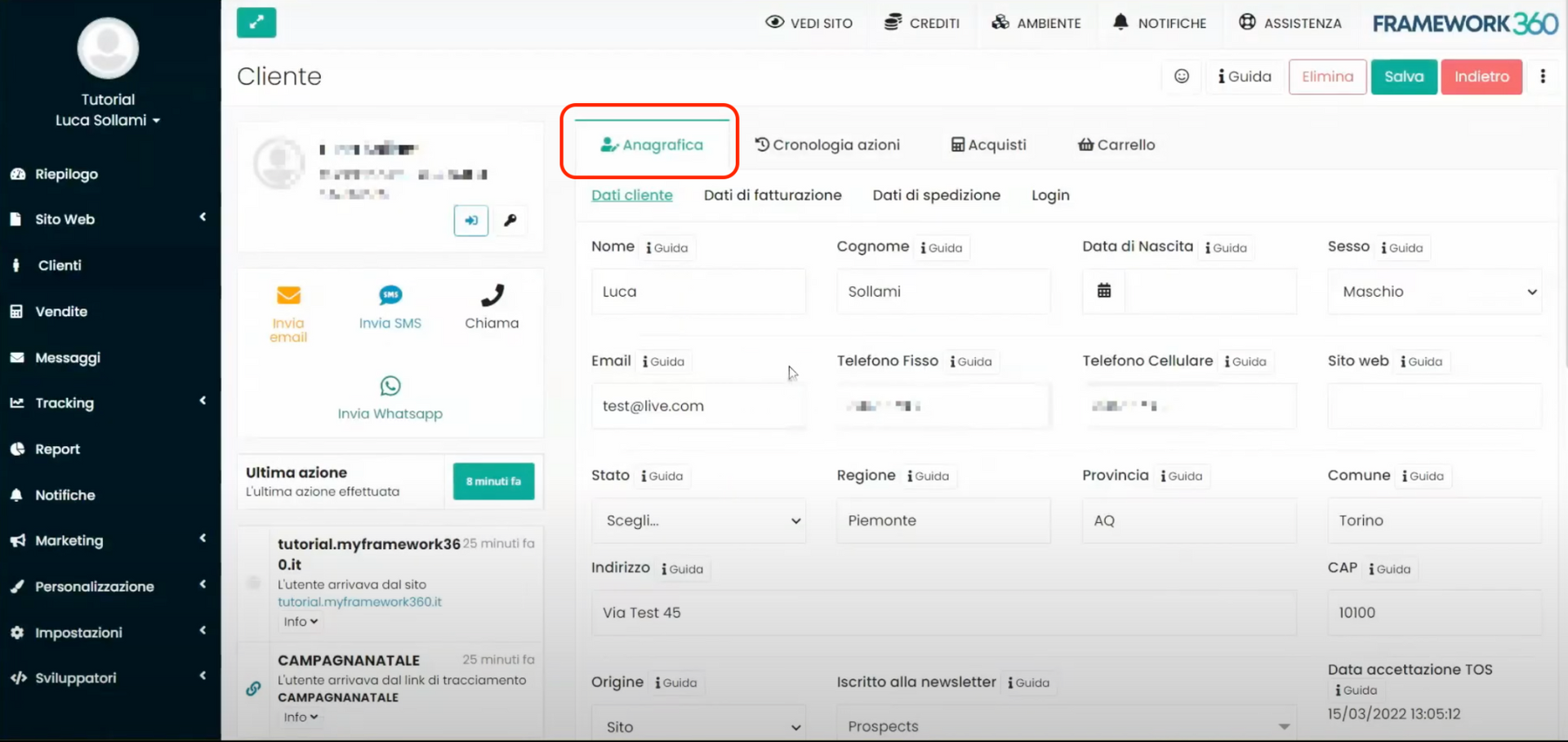This screenshot has width=1568, height=742.
Task: Click inside the Nome input field
Action: point(698,291)
